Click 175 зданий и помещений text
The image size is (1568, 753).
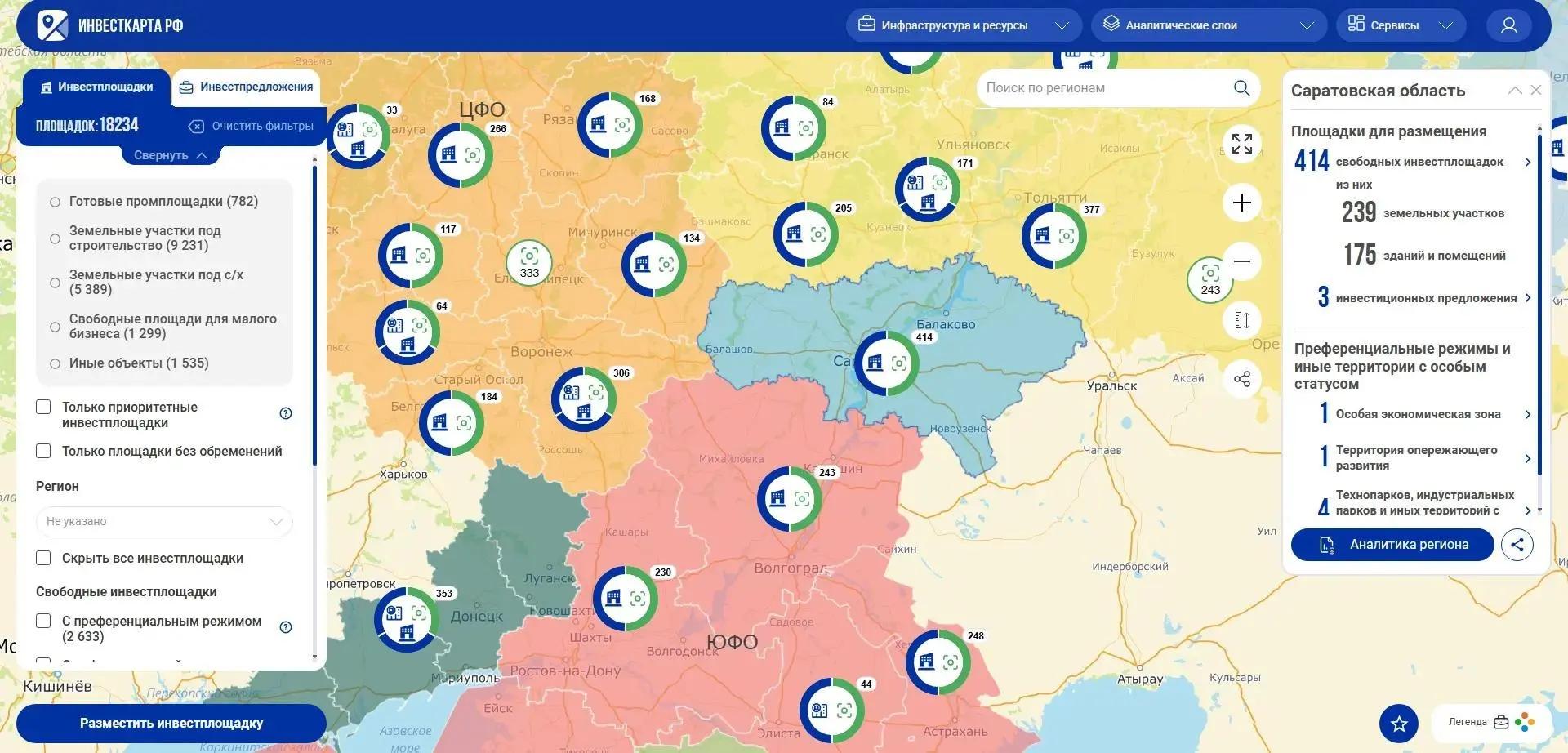(x=1425, y=255)
